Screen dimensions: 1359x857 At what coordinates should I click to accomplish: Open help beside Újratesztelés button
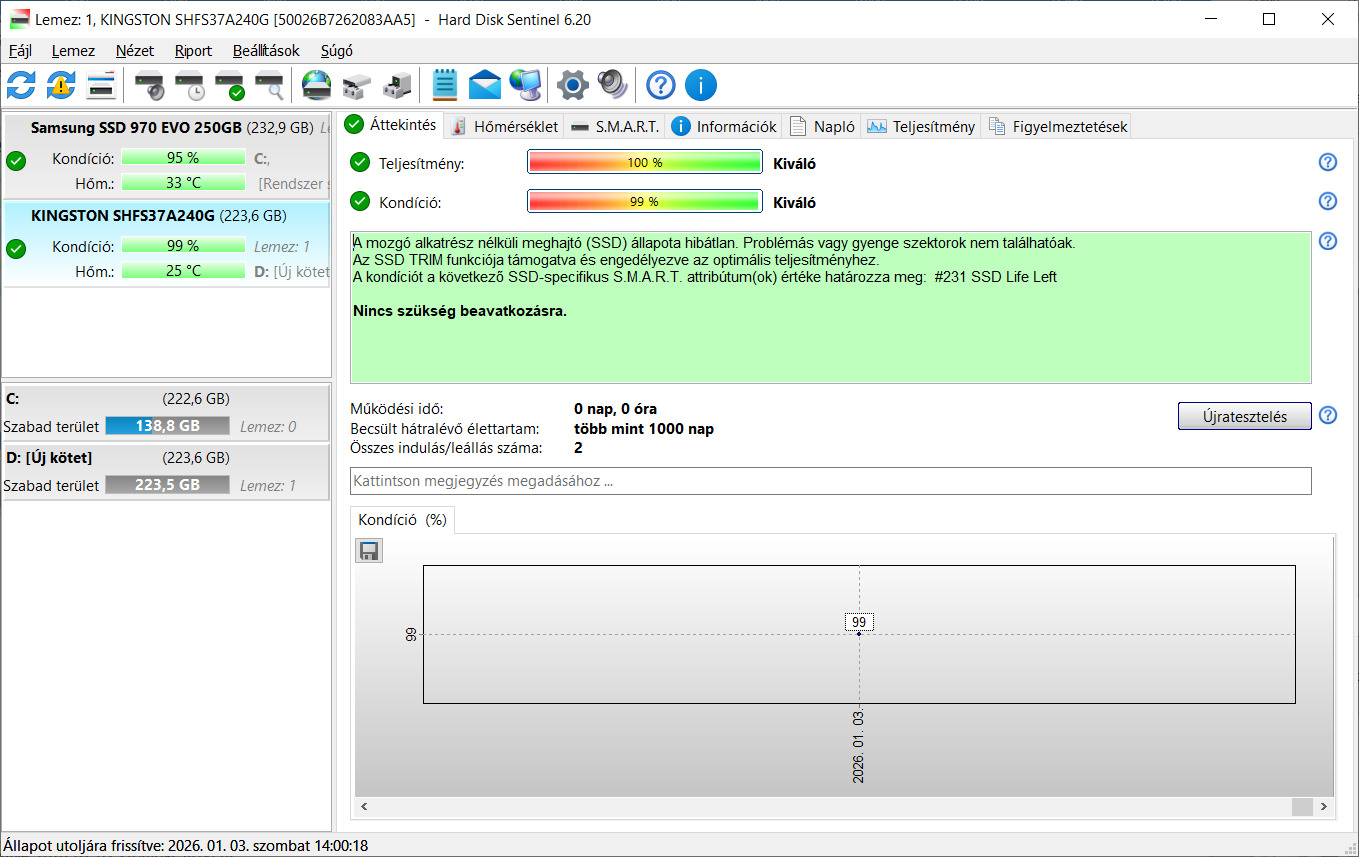(x=1328, y=415)
